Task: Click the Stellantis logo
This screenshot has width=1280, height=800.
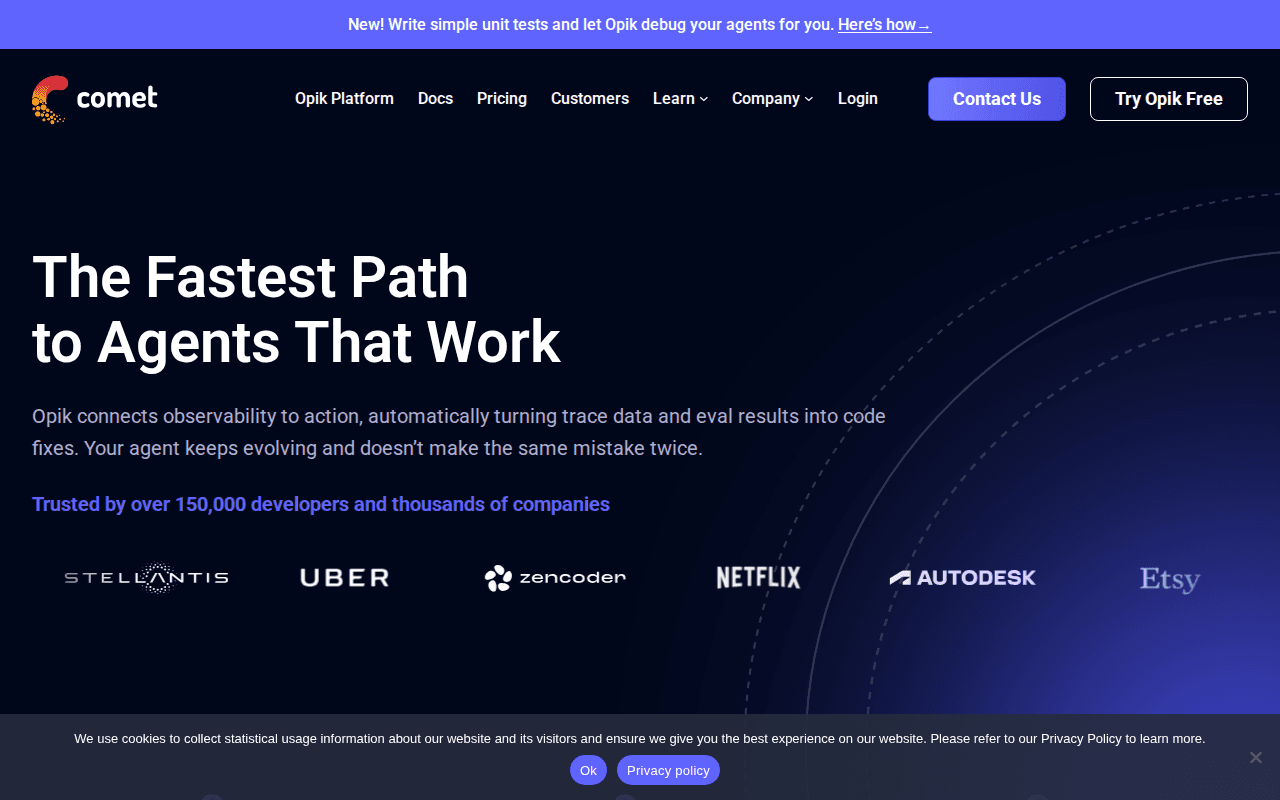Action: pyautogui.click(x=147, y=578)
